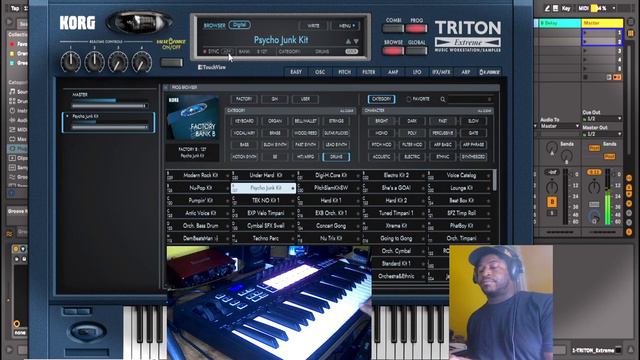Click the down arrow next to Psycho Junk Kit
The height and width of the screenshot is (360, 640).
356,41
